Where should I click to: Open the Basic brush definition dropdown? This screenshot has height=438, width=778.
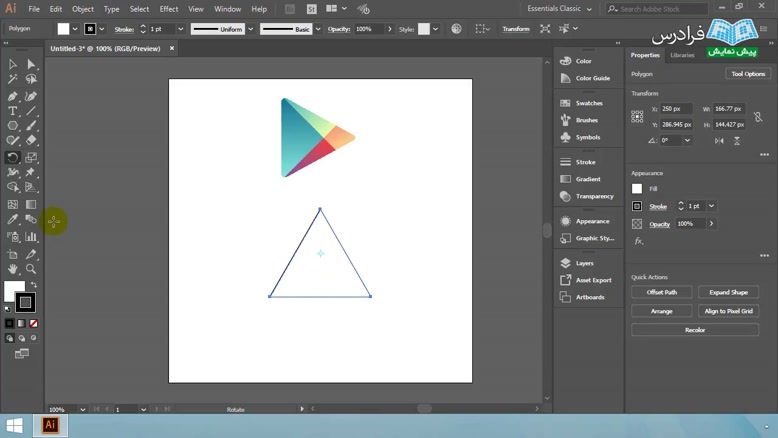tap(318, 29)
